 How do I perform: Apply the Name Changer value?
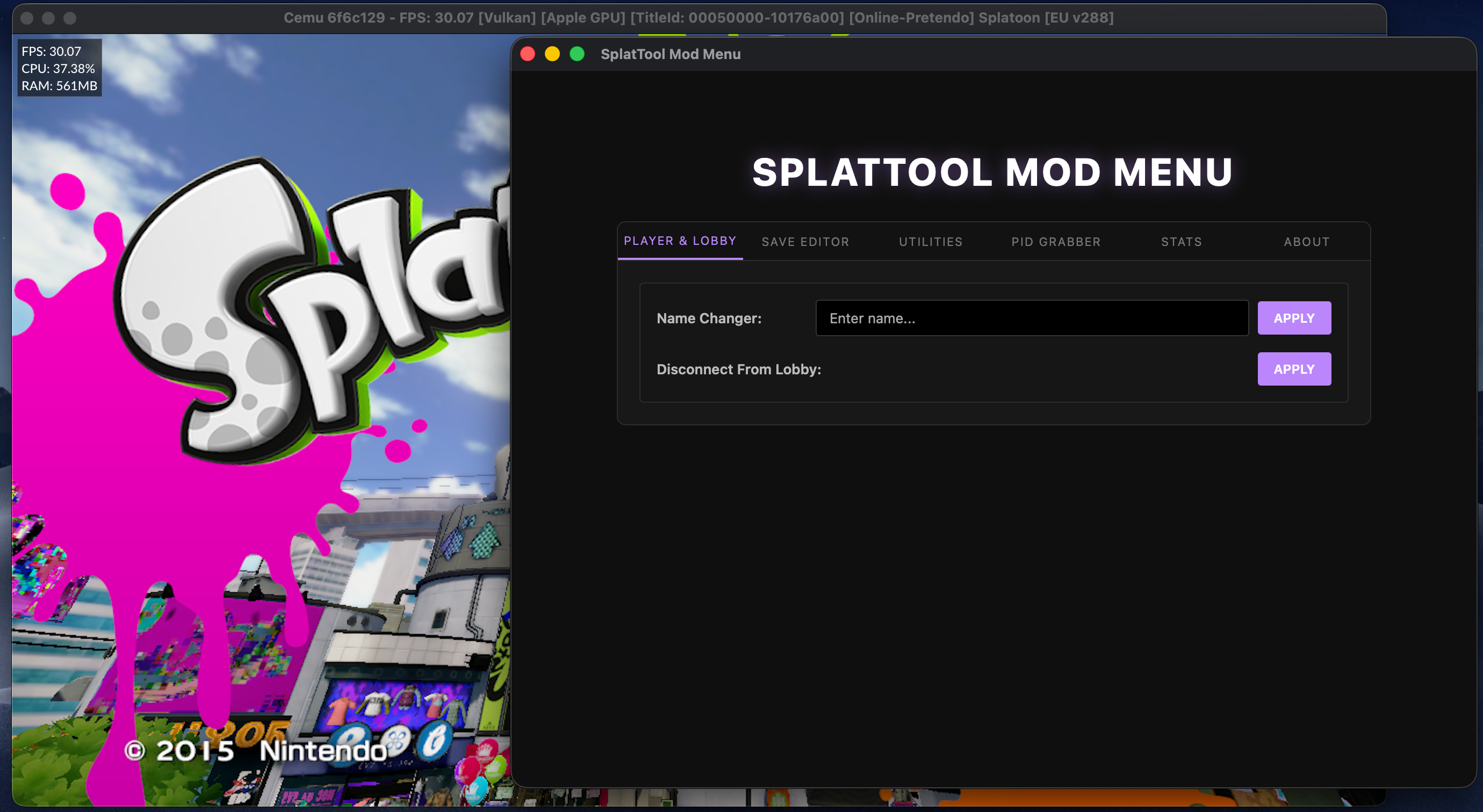(1294, 318)
